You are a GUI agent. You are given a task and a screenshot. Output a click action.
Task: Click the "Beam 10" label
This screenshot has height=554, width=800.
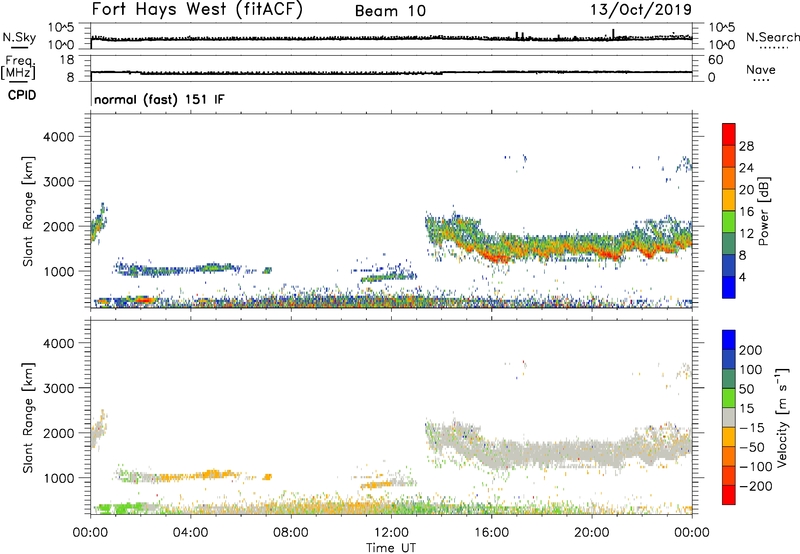click(x=390, y=11)
